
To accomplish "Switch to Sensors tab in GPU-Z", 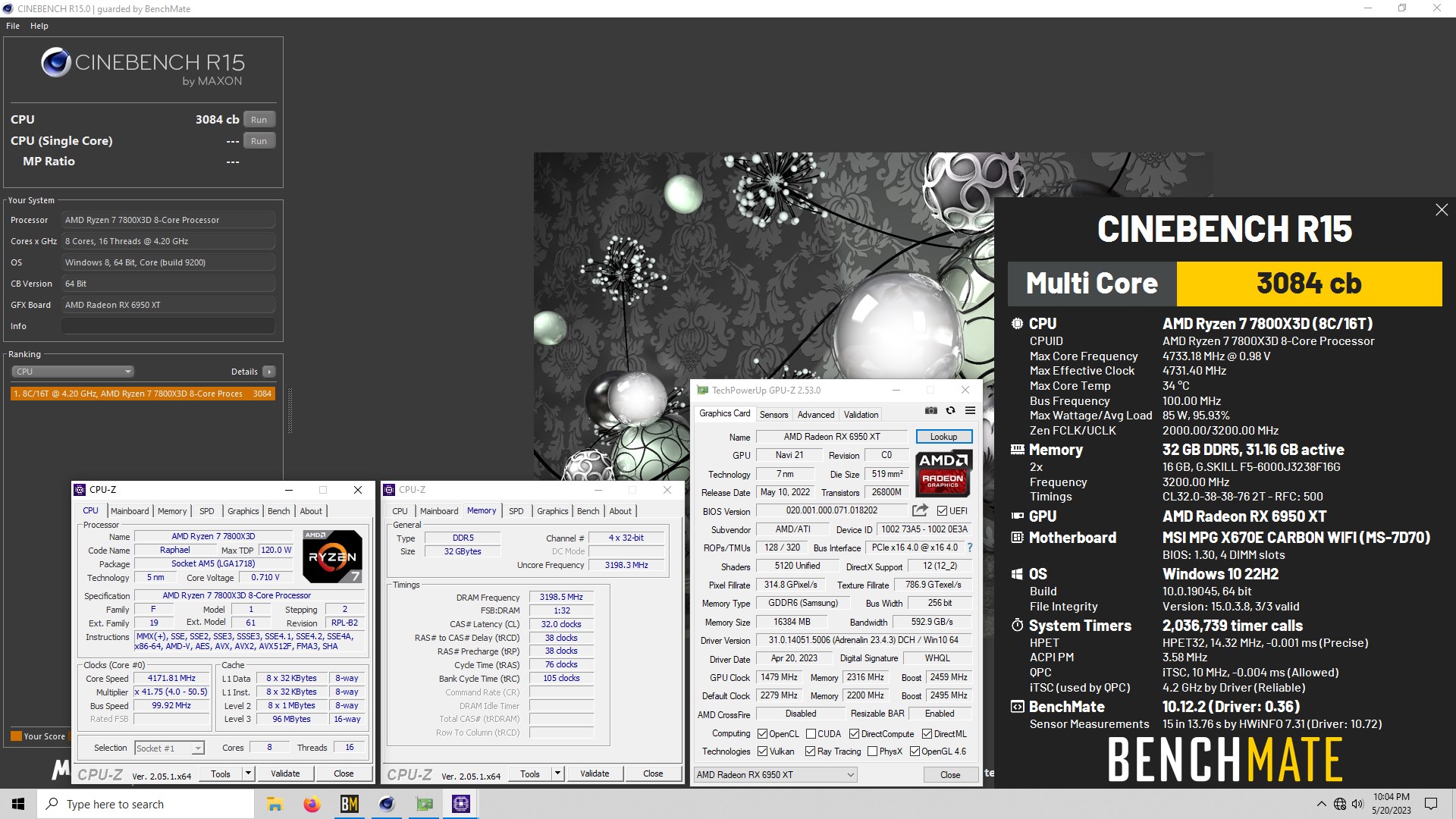I will pyautogui.click(x=773, y=415).
